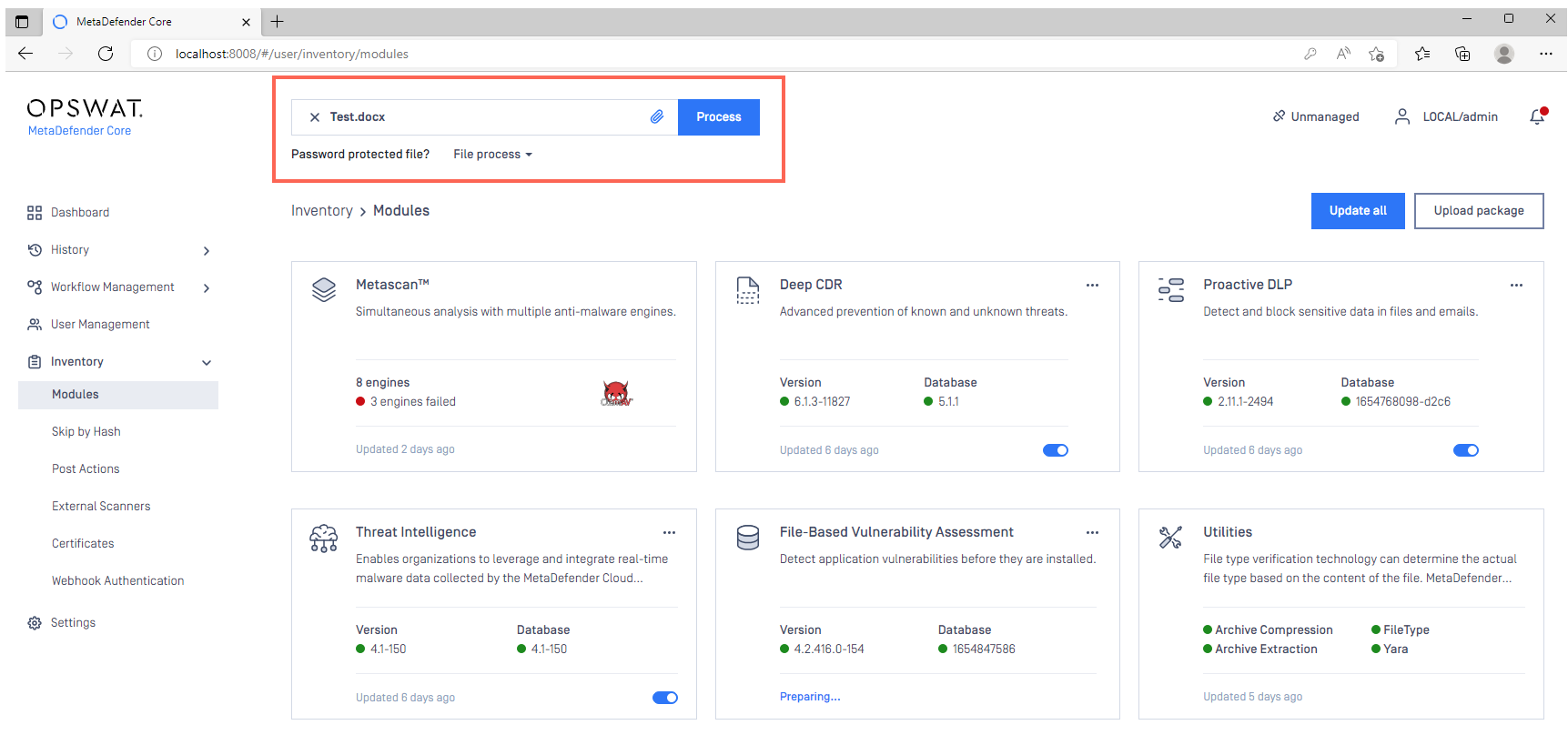The image size is (1568, 745).
Task: Refresh the browser page
Action: tap(106, 54)
